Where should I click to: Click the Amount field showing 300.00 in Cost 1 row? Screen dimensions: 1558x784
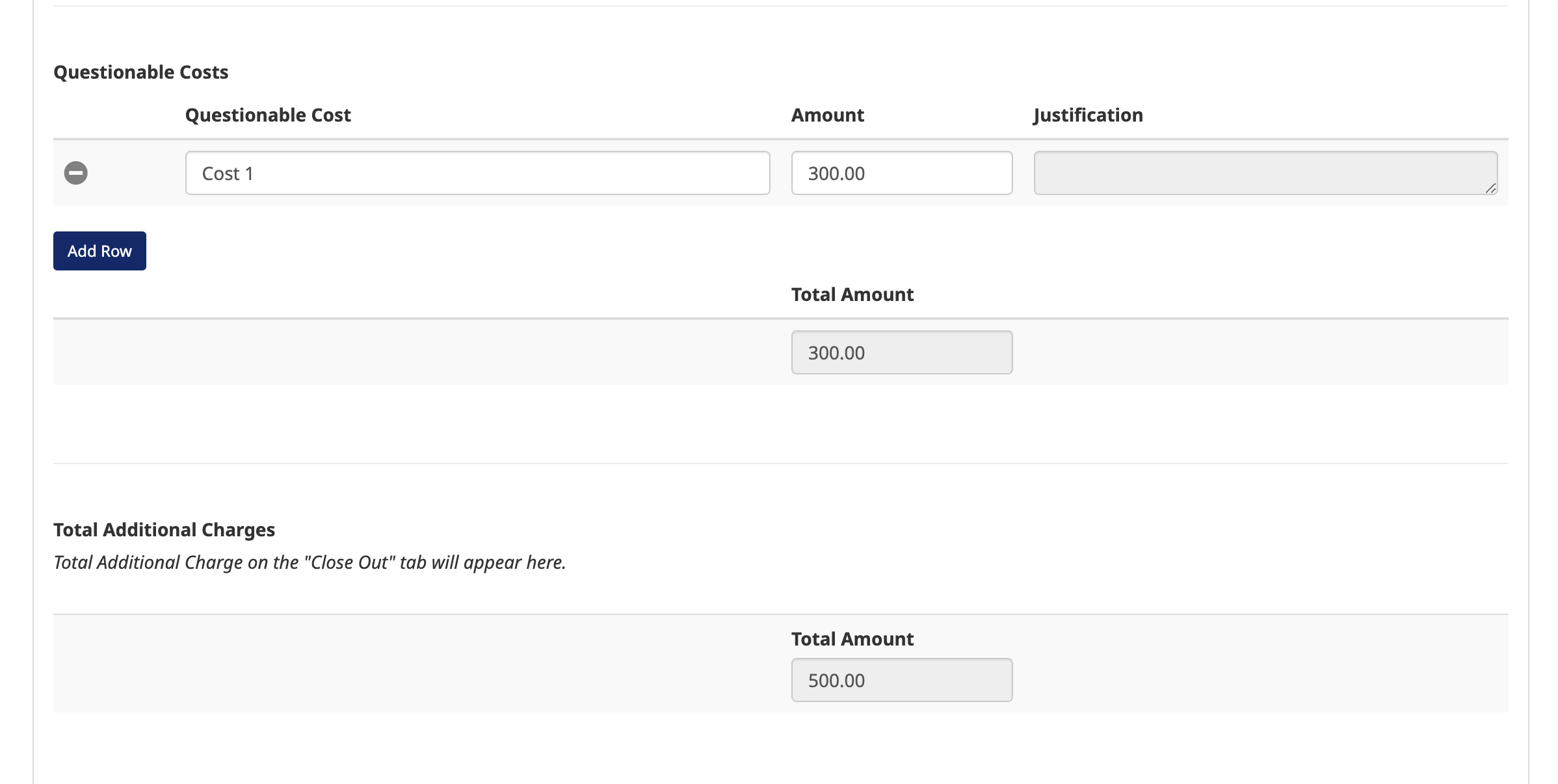click(x=902, y=173)
